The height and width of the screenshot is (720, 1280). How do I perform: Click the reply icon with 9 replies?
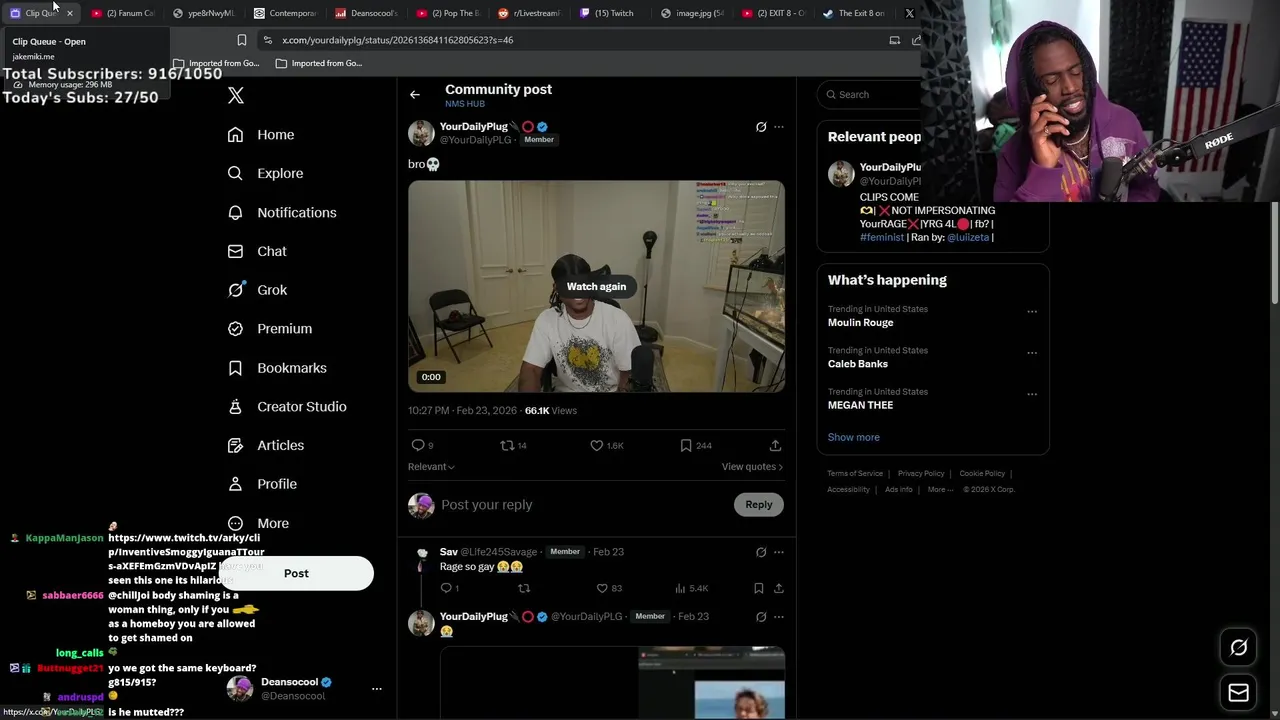click(x=418, y=445)
